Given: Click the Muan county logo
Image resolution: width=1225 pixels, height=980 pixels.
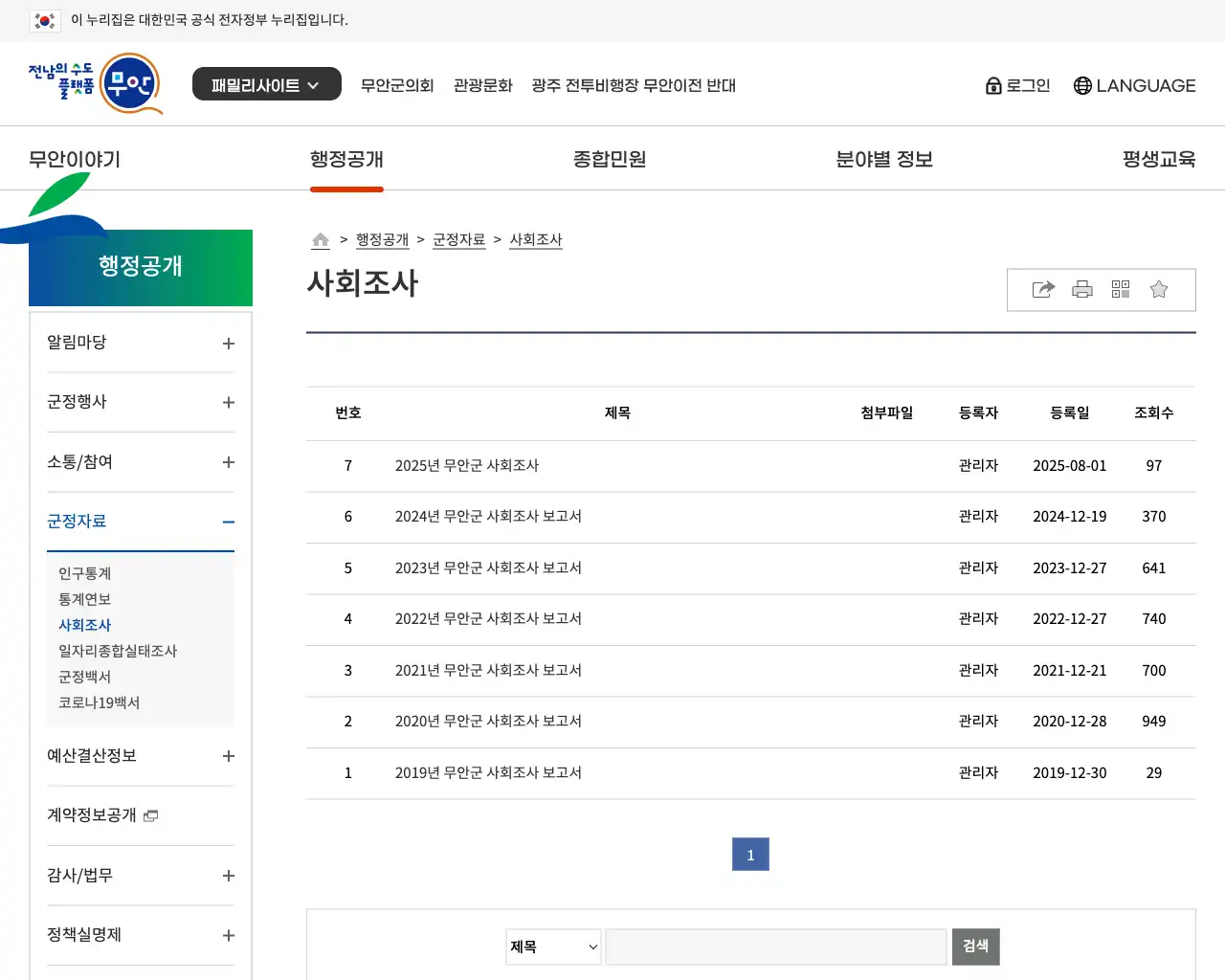Looking at the screenshot, I should [x=96, y=84].
